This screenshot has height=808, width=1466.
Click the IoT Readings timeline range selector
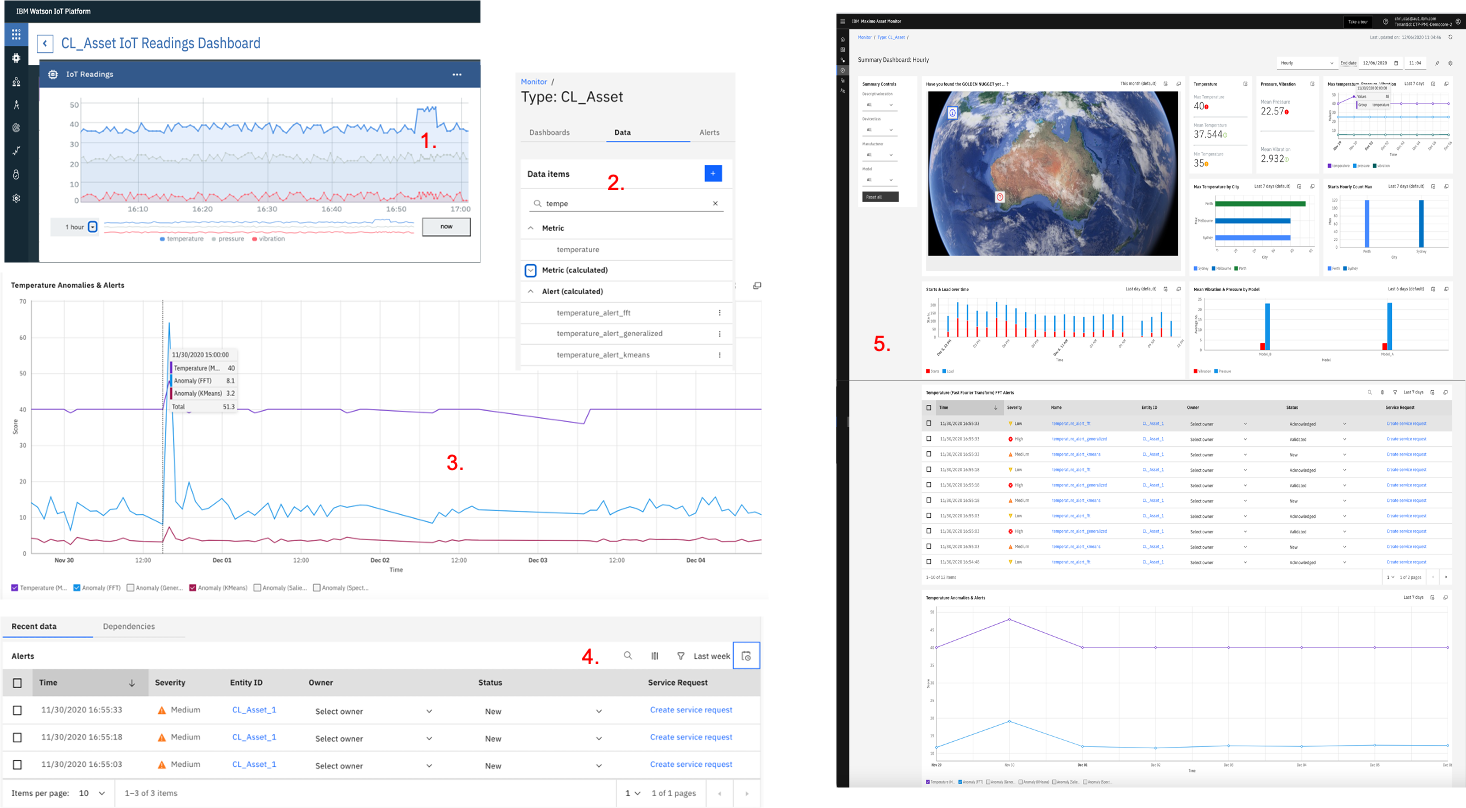[260, 227]
